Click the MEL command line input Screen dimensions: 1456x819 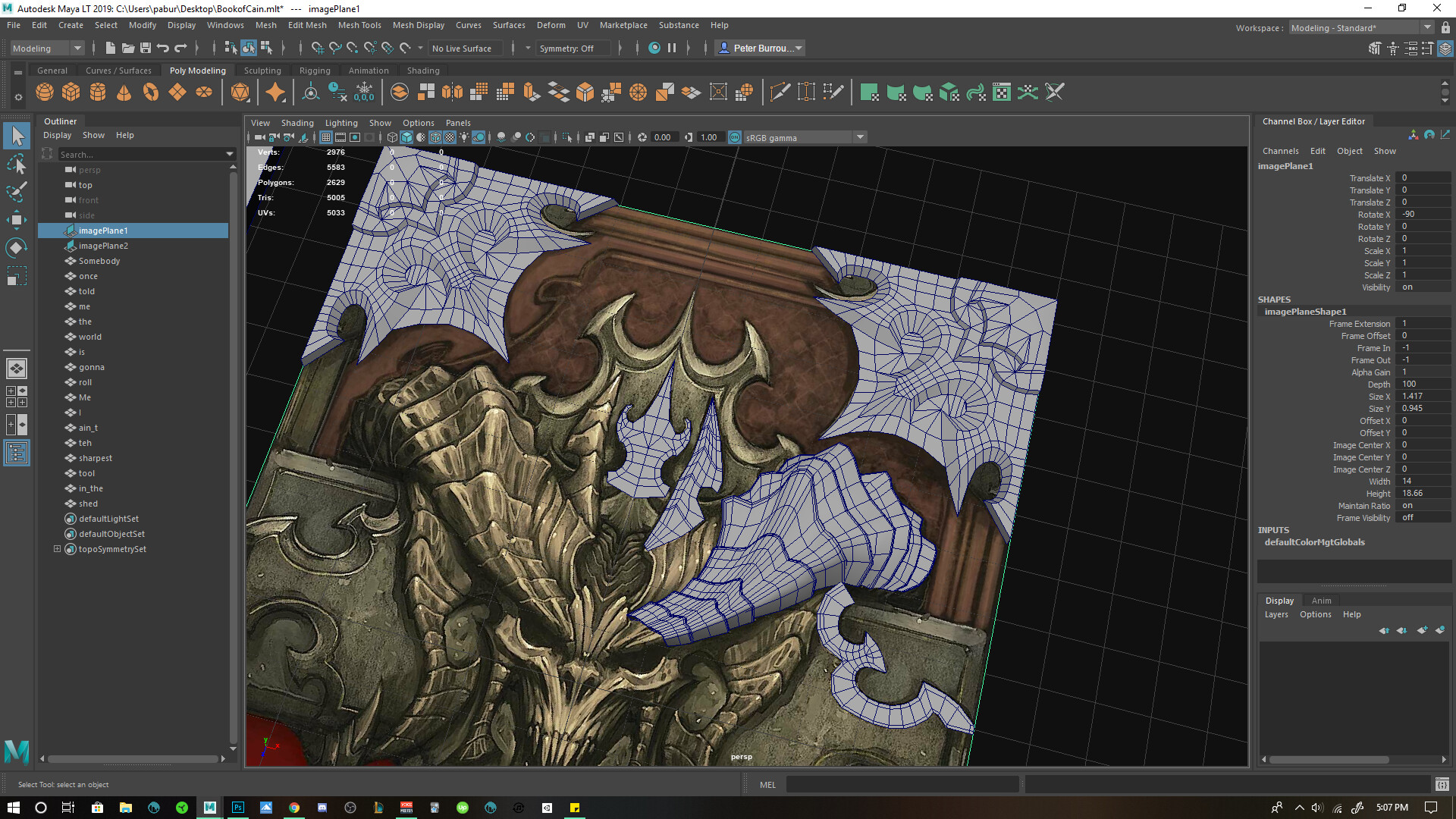(x=902, y=785)
